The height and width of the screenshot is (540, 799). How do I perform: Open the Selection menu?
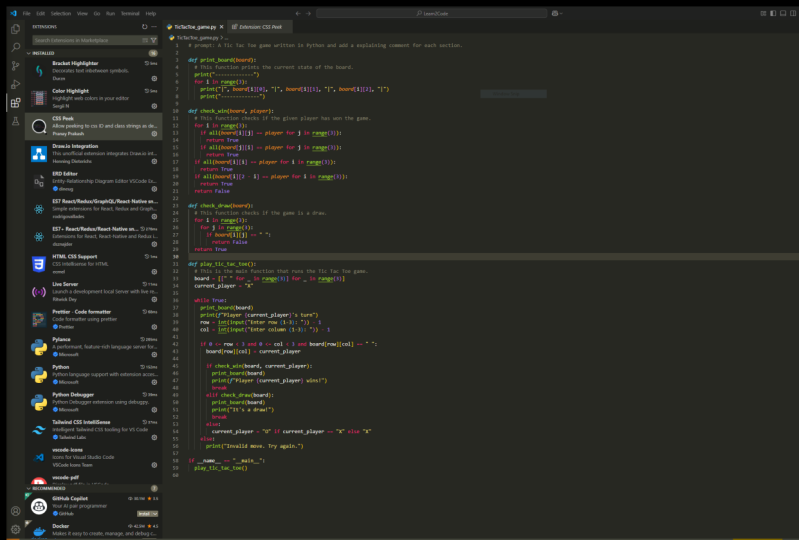point(61,13)
